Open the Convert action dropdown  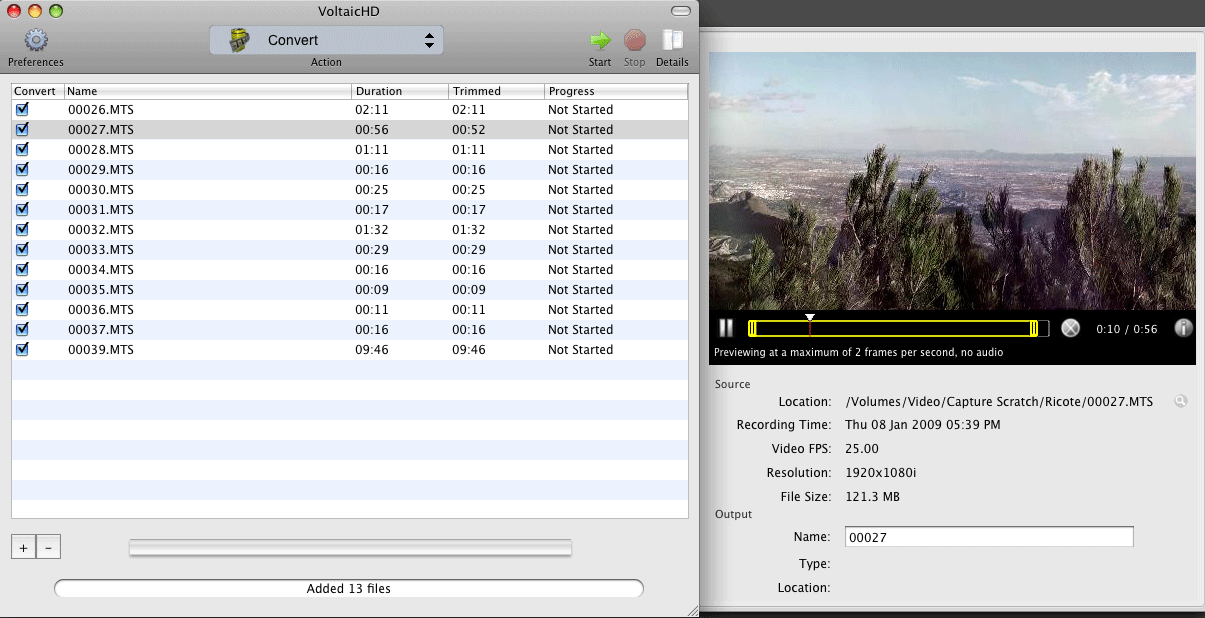(x=326, y=40)
